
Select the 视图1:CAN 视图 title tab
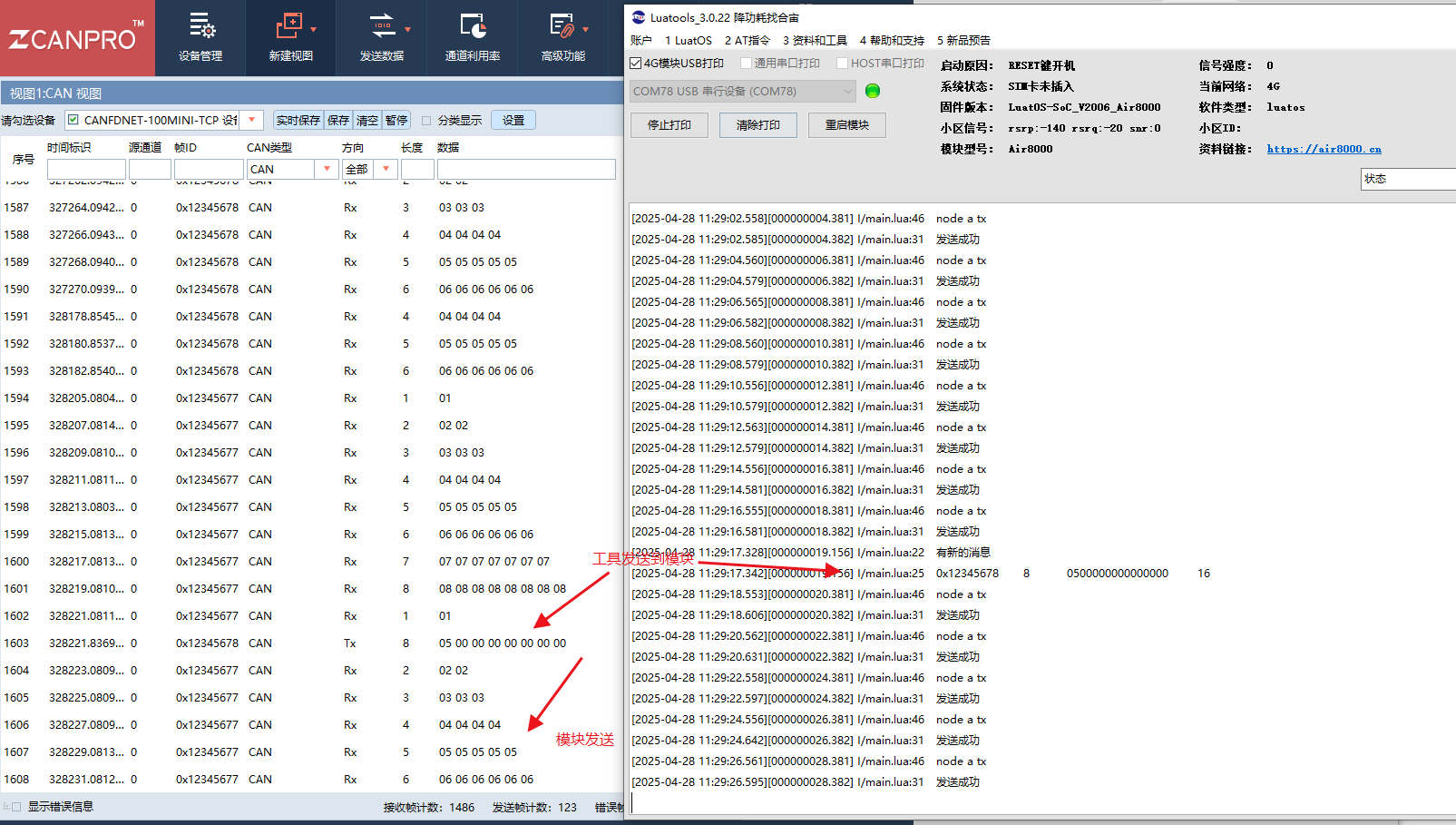pos(56,93)
